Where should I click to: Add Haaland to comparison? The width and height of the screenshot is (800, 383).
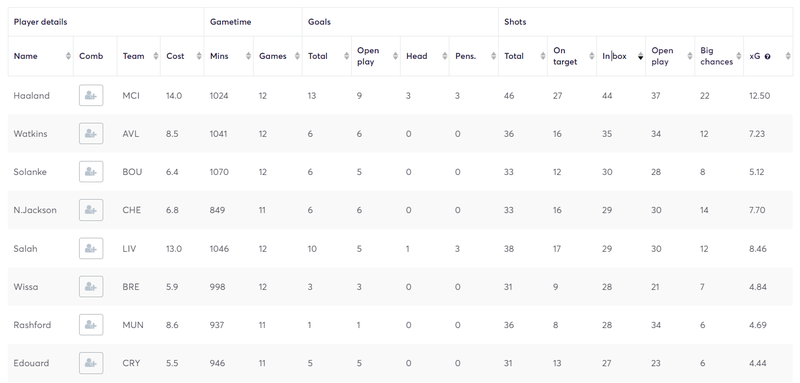coord(91,95)
